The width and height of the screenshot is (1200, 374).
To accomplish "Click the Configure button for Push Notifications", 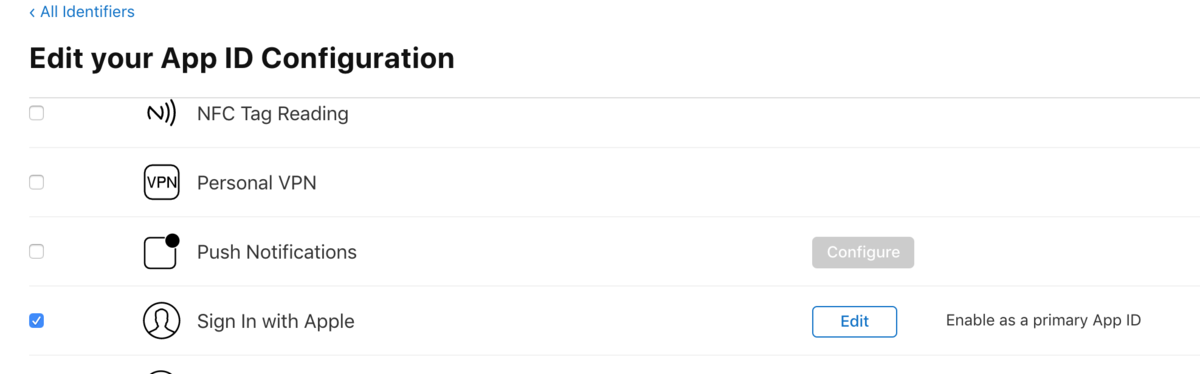I will tap(863, 252).
